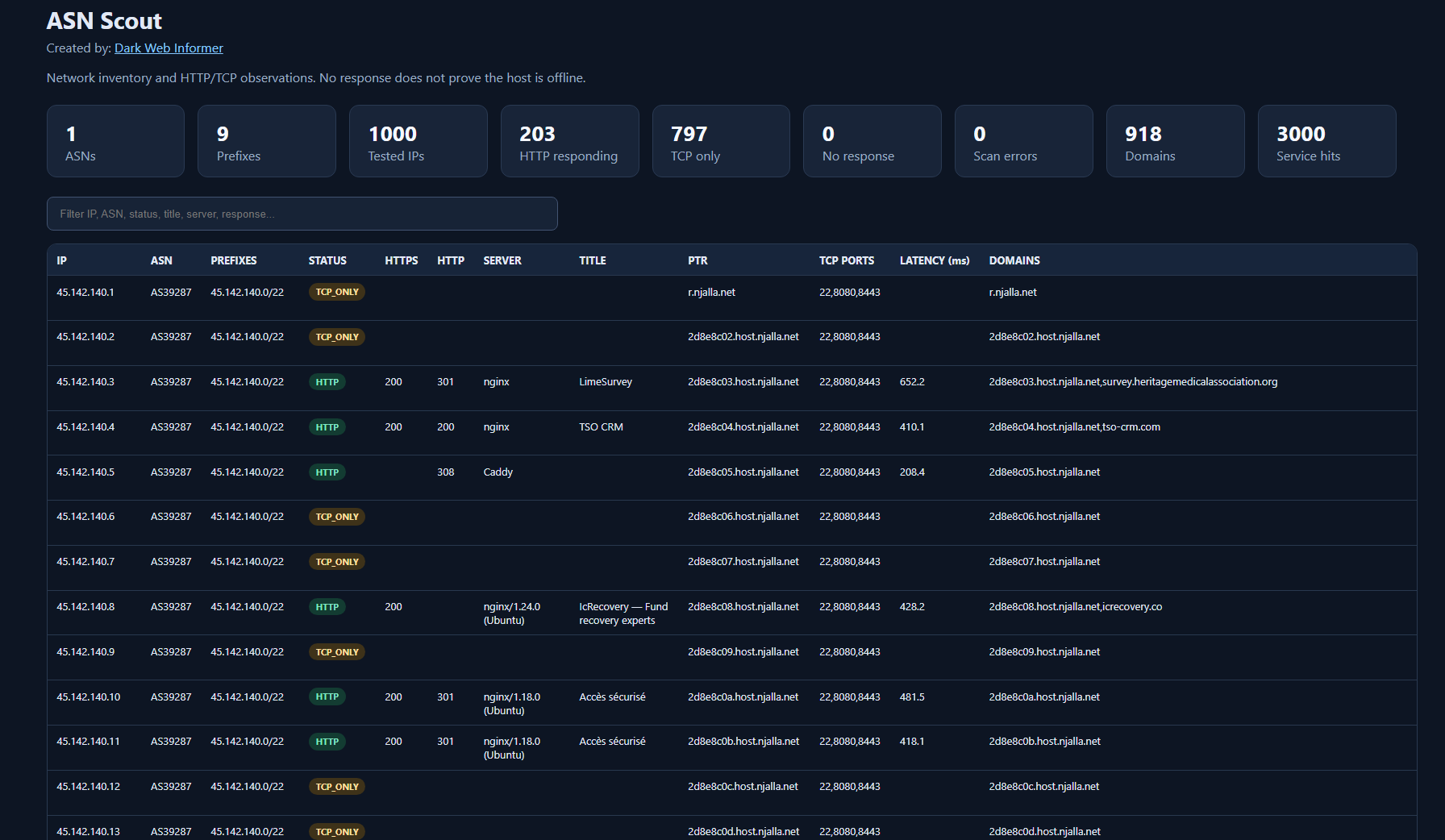Click the TITLE column header
This screenshot has height=840, width=1445.
pos(593,260)
